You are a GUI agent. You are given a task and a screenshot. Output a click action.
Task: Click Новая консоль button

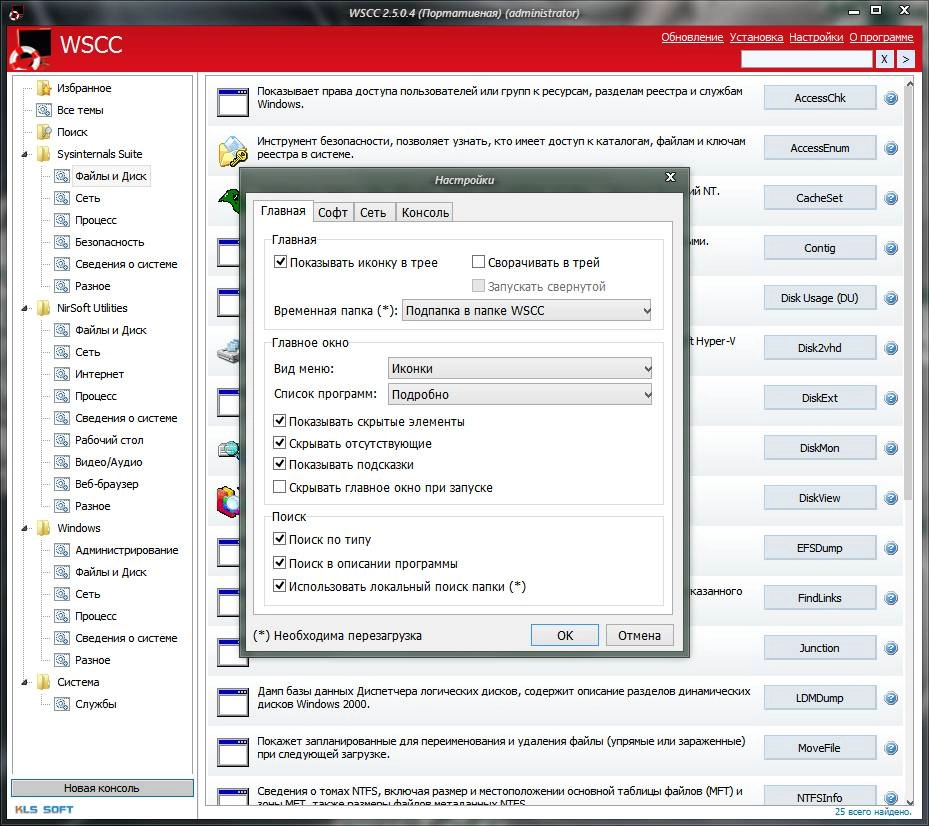click(102, 788)
